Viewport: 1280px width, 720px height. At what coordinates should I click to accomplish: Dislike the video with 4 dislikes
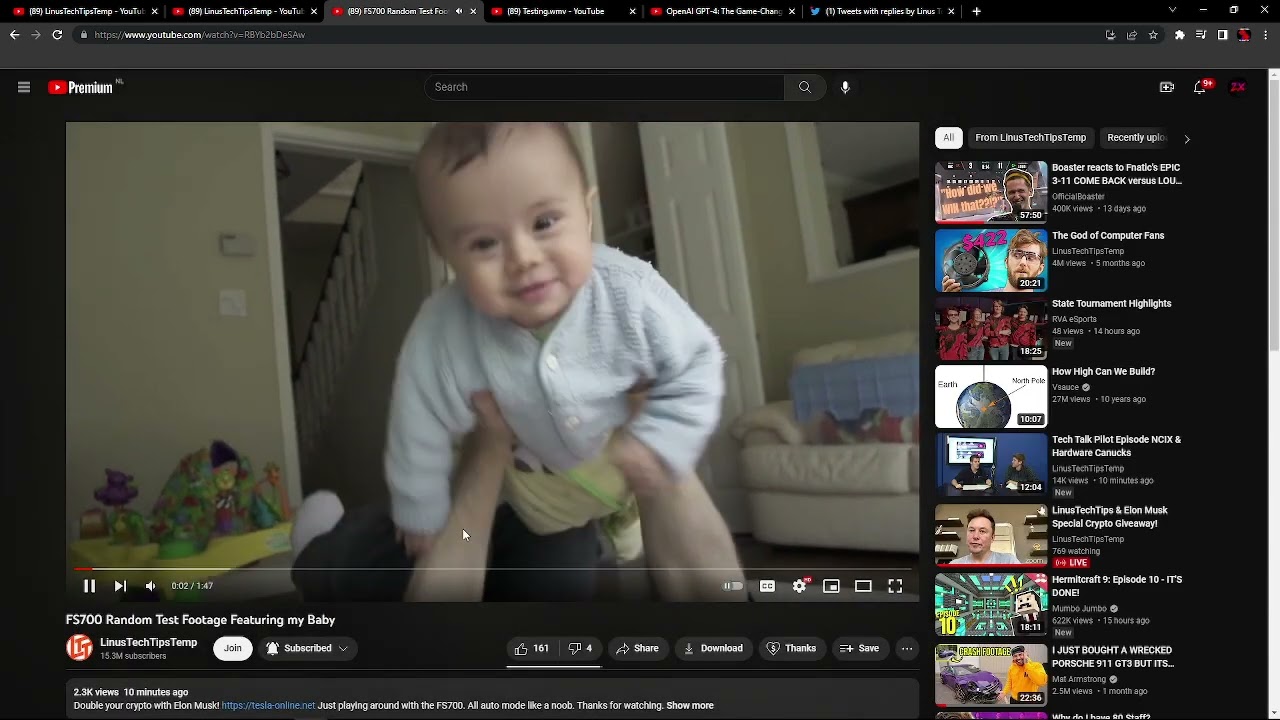tap(580, 648)
